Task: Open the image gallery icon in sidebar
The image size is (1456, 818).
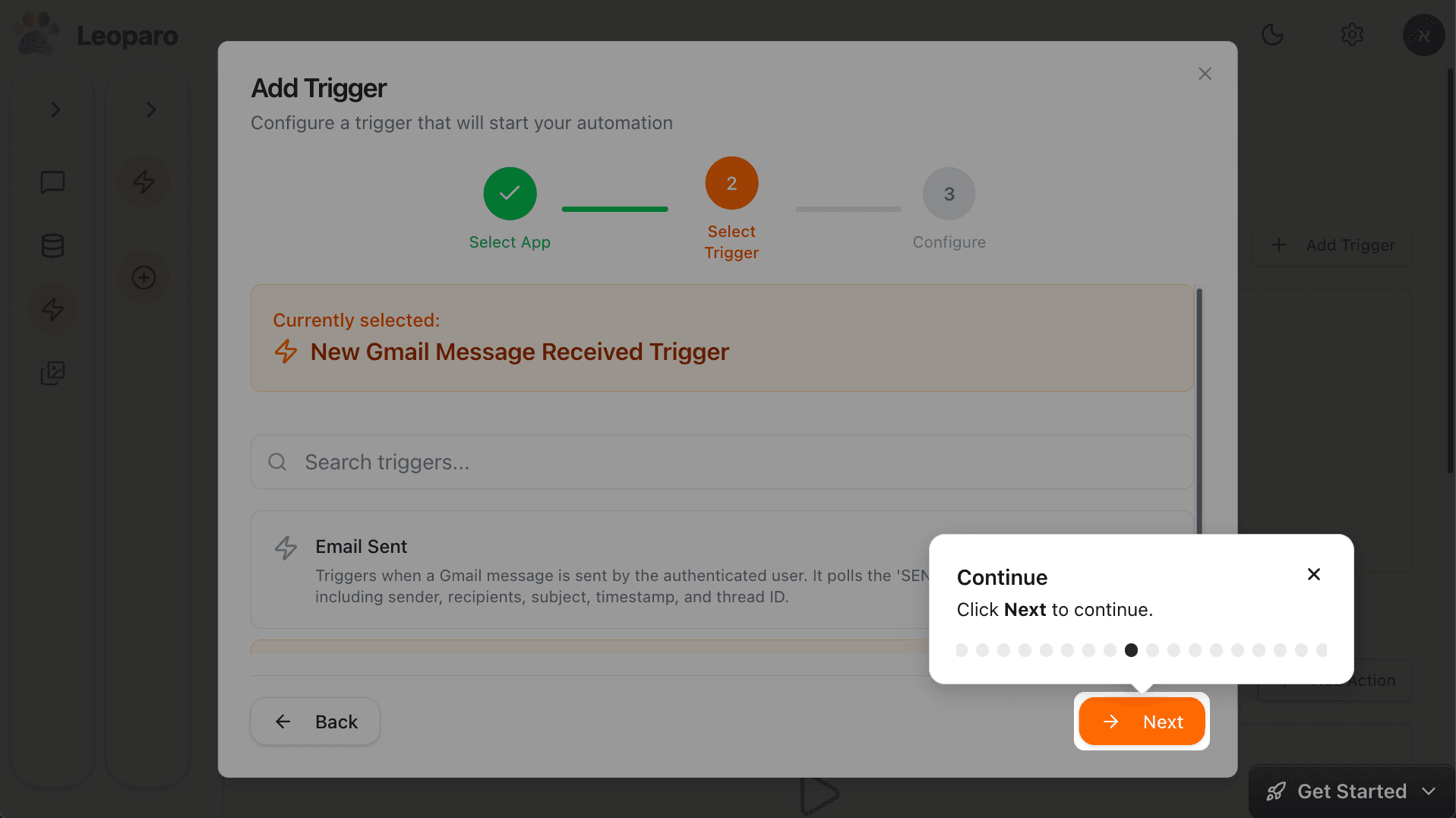Action: 52,373
